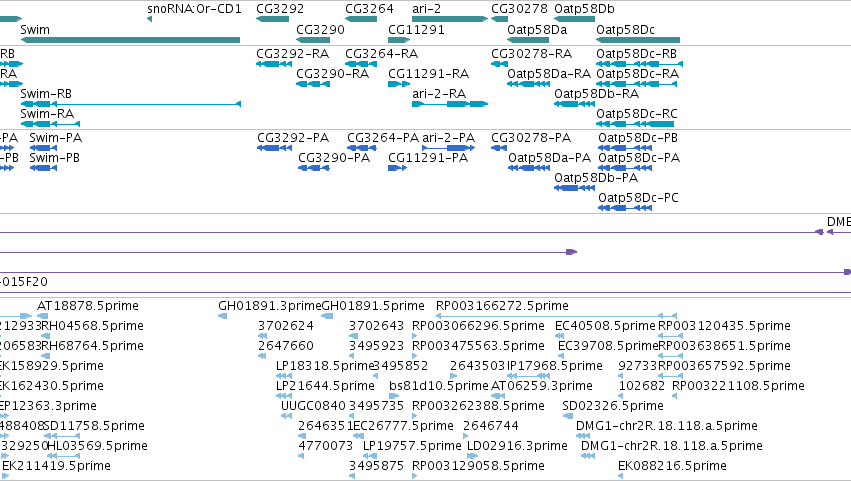Viewport: 851px width, 481px height.
Task: Click EST GH01891.5prime
Action: click(x=327, y=316)
